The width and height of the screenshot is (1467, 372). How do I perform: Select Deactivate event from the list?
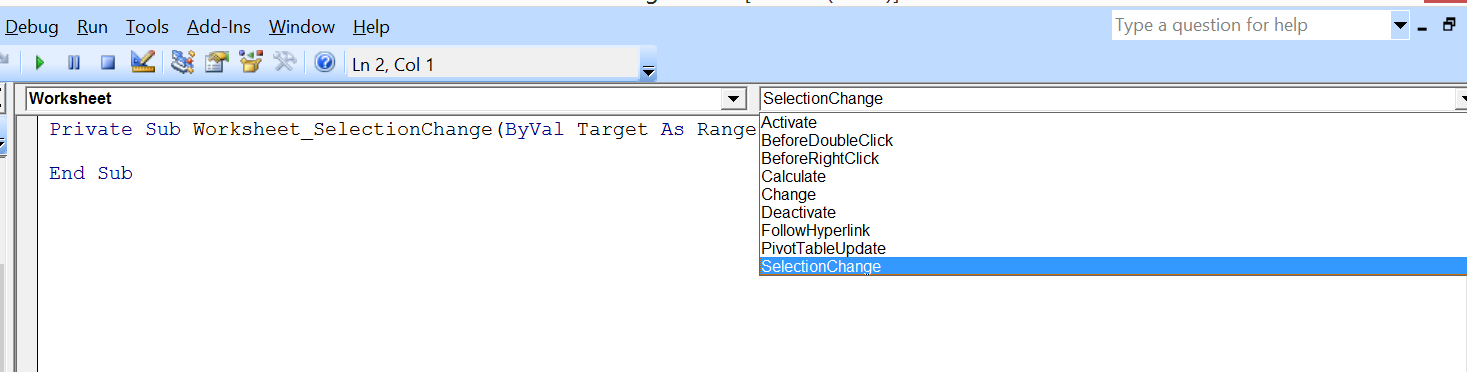click(1113, 212)
